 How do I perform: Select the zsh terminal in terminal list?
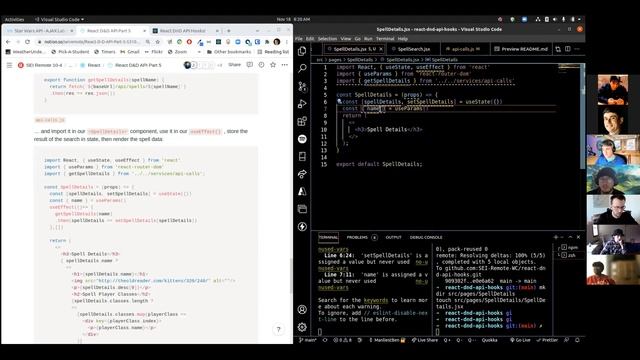pos(569,255)
